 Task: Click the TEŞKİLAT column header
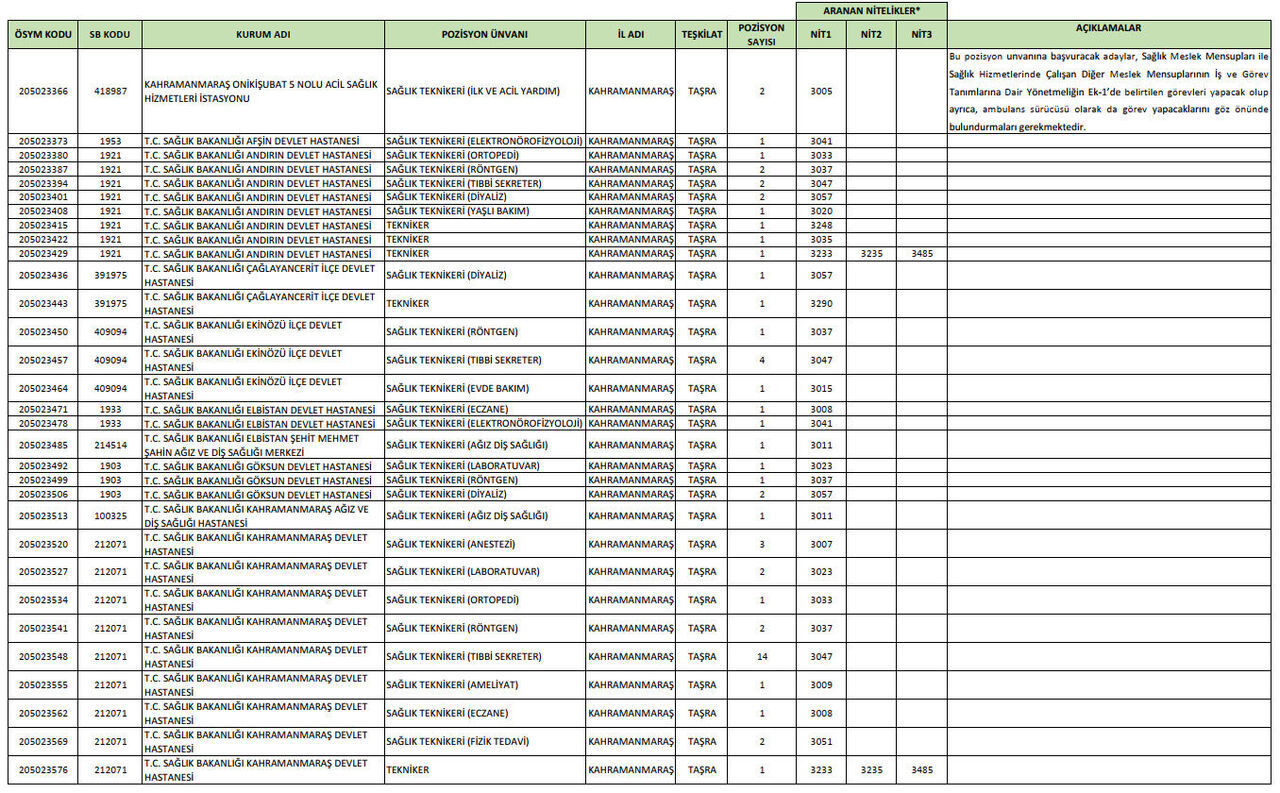pos(702,34)
